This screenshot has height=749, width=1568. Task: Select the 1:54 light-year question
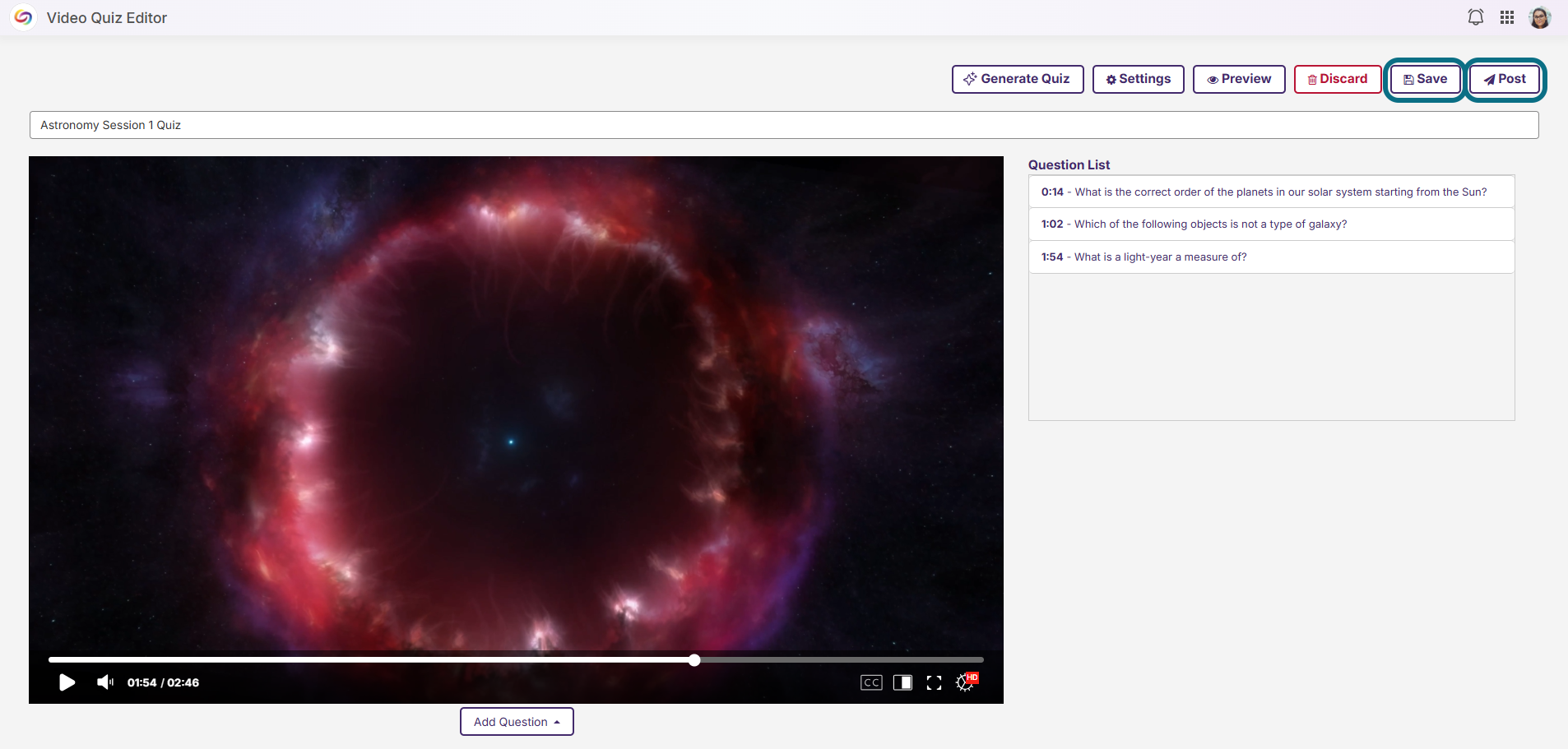[1271, 257]
